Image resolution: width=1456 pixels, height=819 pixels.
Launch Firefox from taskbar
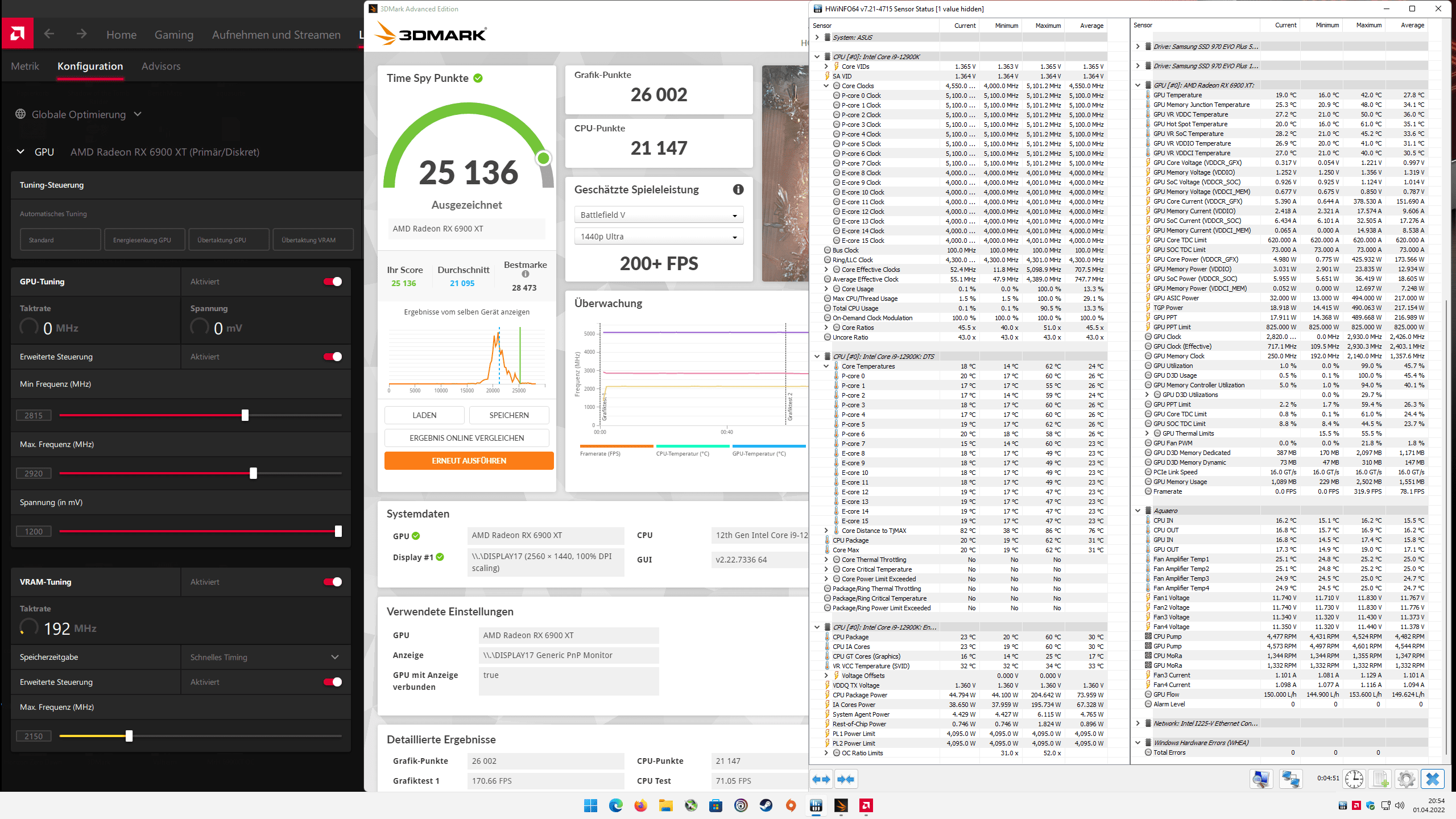coord(640,805)
